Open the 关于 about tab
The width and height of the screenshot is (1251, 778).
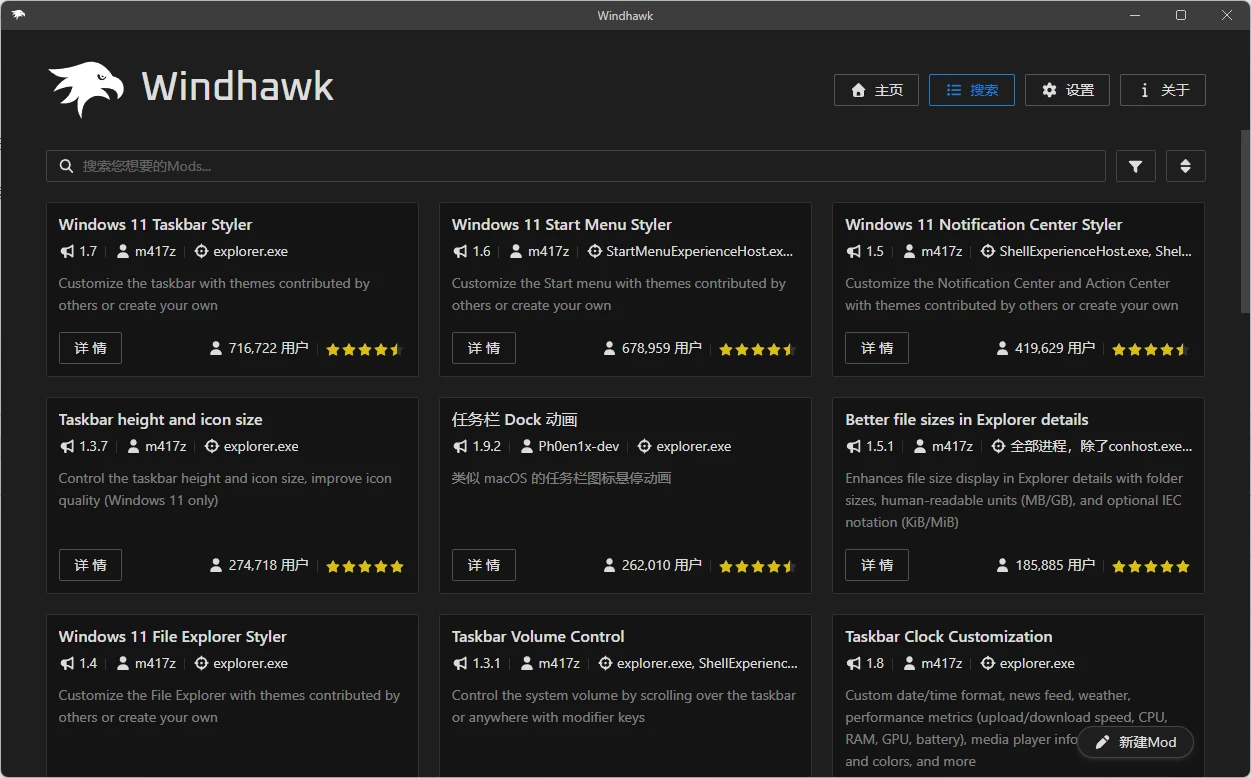tap(1162, 90)
